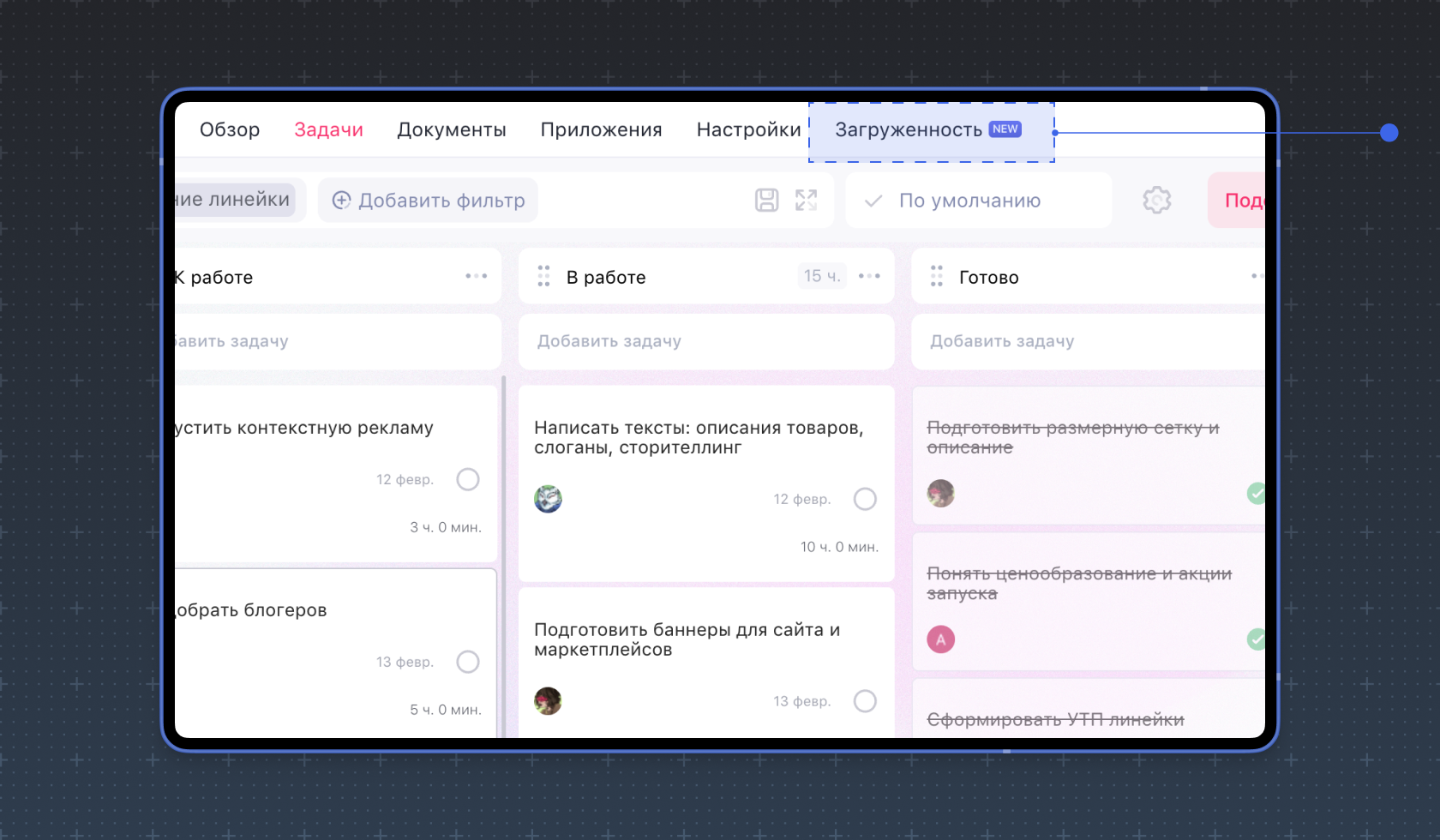
Task: Open fullscreen mode via expand icon
Action: 806,200
